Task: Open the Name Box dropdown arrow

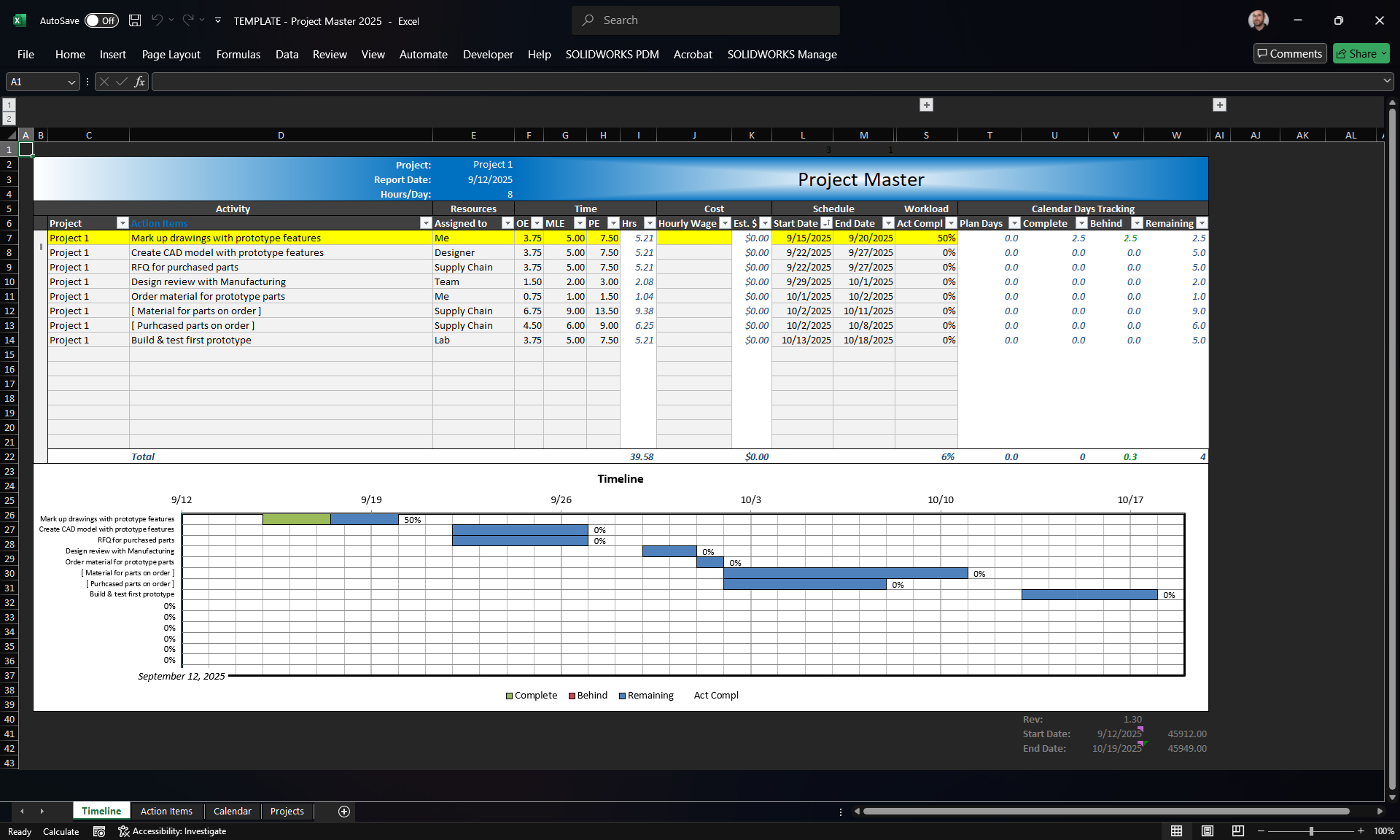Action: coord(71,82)
